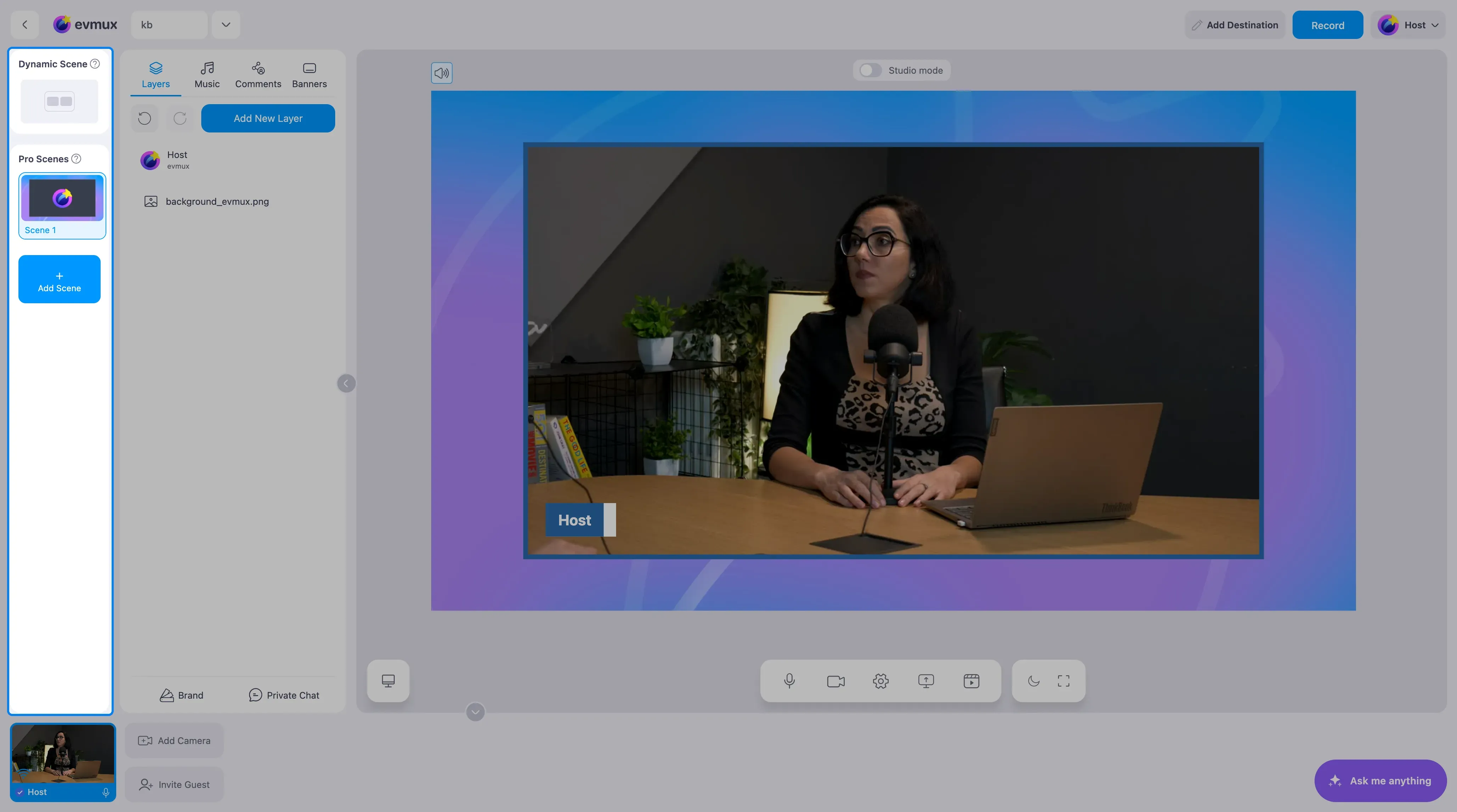Switch to the Layers tab
Image resolution: width=1457 pixels, height=812 pixels.
click(156, 75)
